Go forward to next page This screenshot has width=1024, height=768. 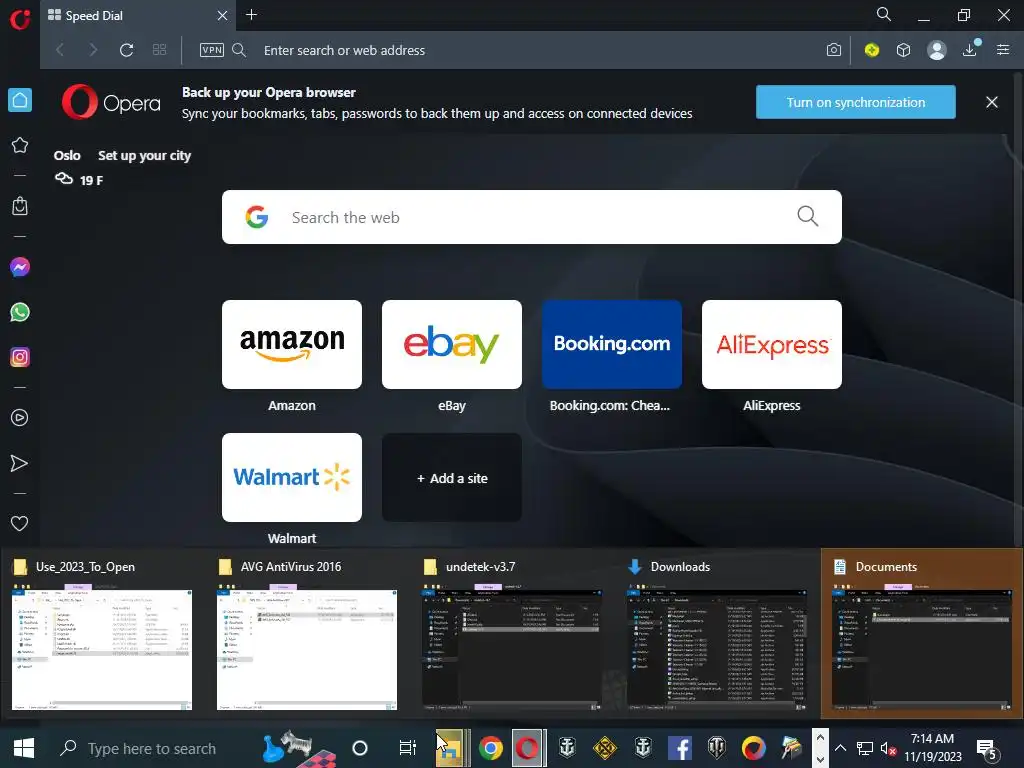(93, 50)
